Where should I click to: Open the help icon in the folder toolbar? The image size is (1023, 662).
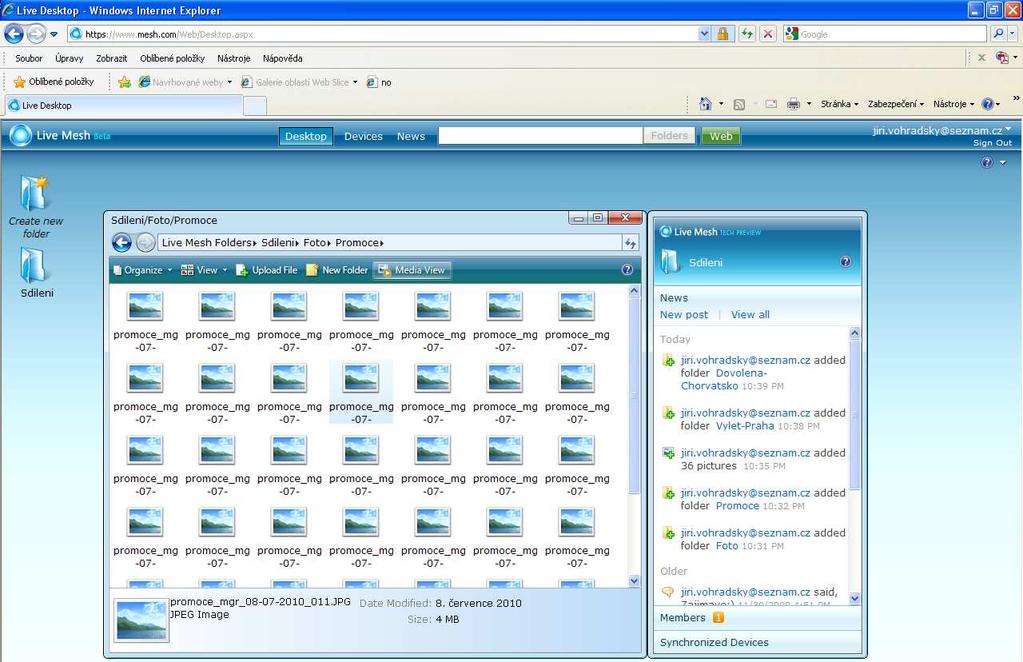[627, 269]
